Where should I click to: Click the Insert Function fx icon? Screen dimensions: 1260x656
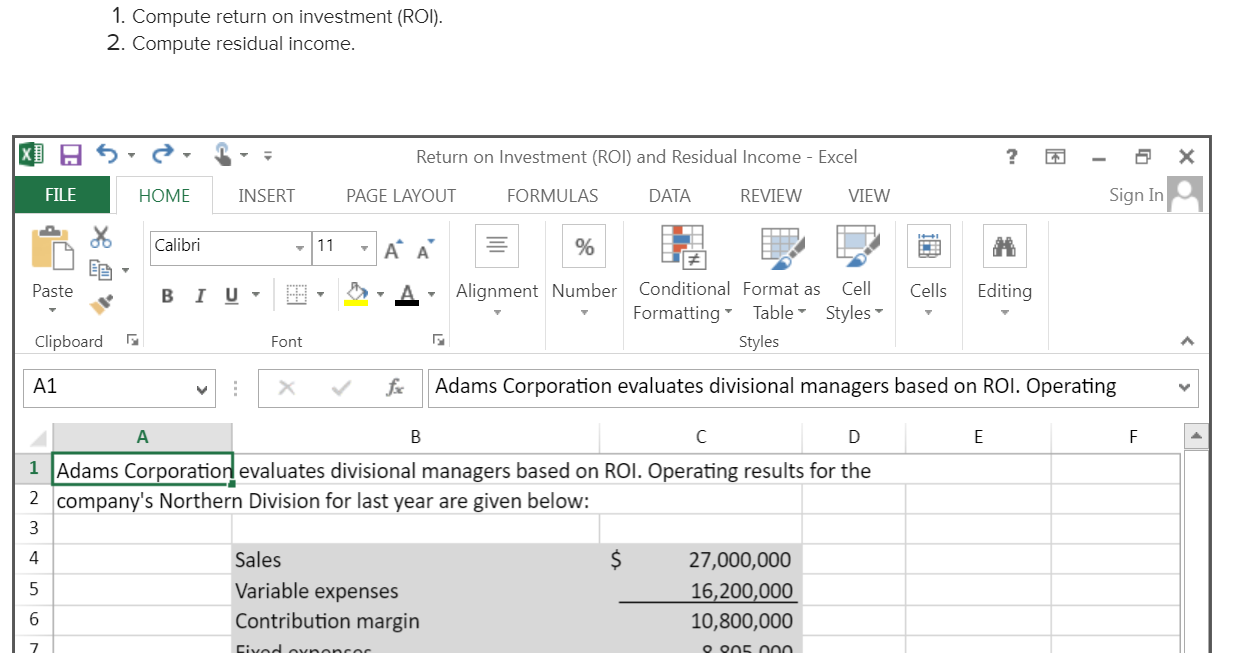point(395,388)
